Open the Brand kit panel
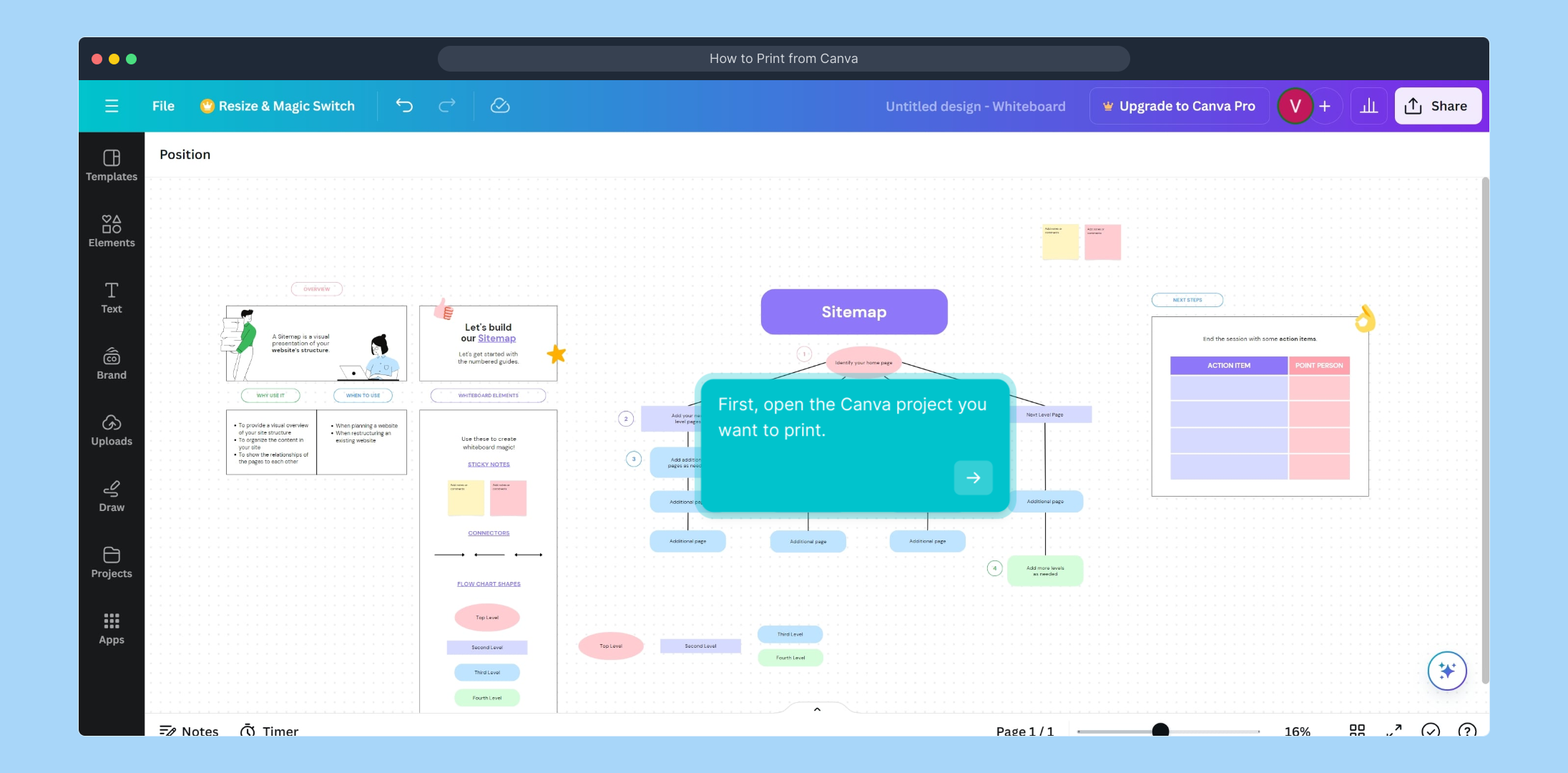The height and width of the screenshot is (773, 1568). pyautogui.click(x=112, y=364)
